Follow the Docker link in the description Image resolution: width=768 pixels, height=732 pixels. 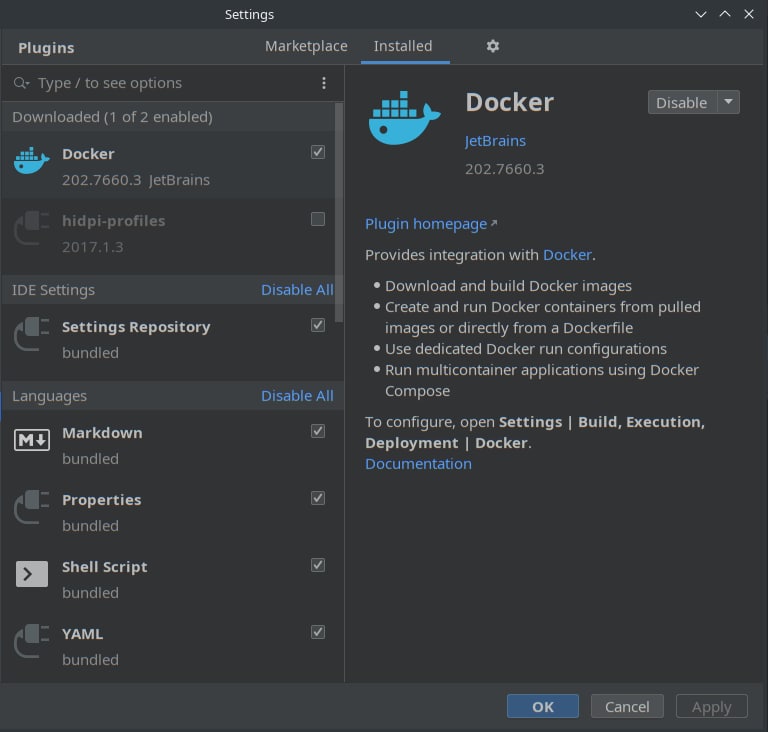pos(567,255)
